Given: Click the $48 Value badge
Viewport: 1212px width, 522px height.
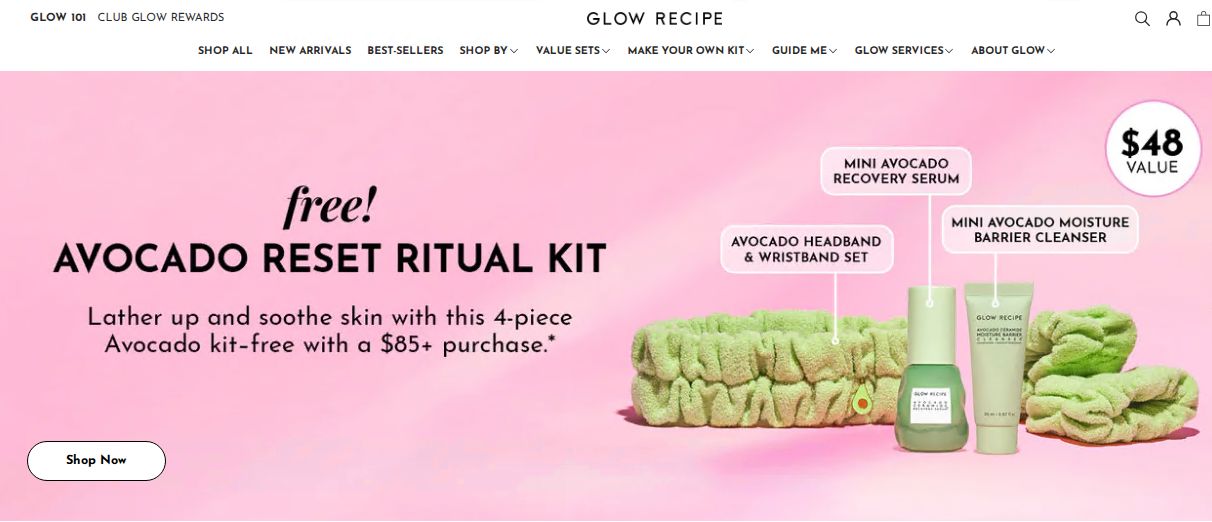Looking at the screenshot, I should coord(1151,148).
